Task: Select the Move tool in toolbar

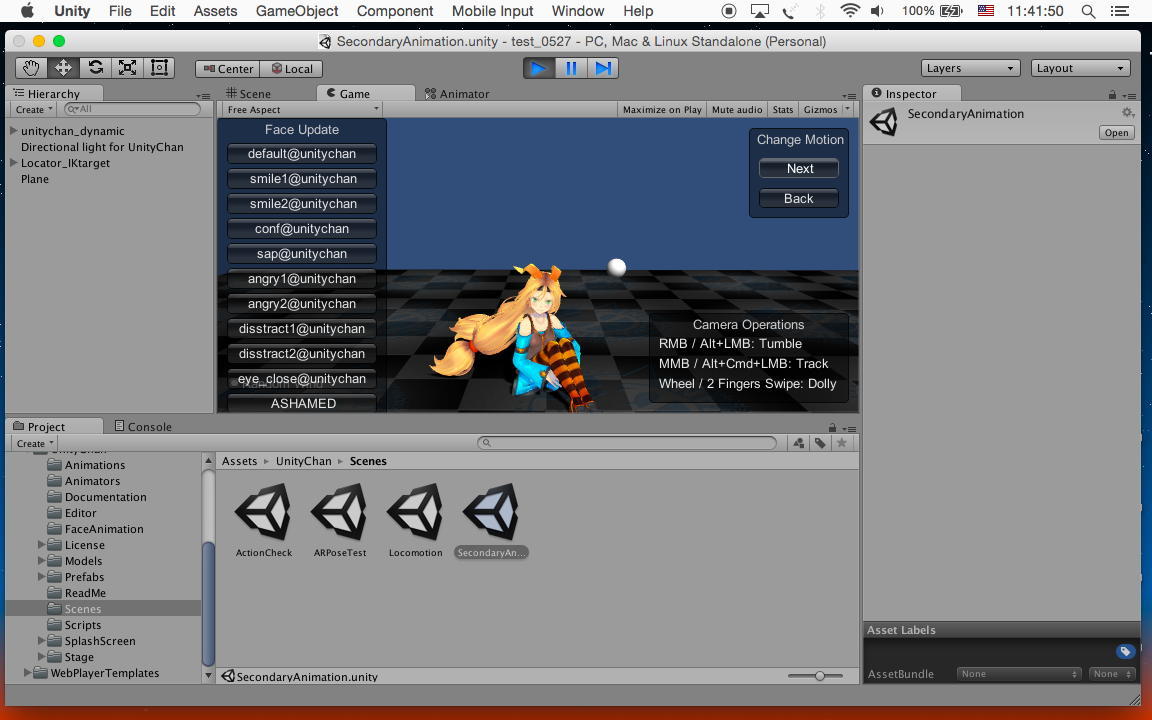Action: click(63, 68)
